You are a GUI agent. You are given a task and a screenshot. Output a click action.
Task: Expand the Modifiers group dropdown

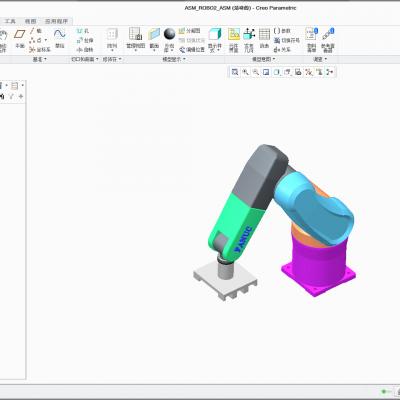tap(112, 59)
